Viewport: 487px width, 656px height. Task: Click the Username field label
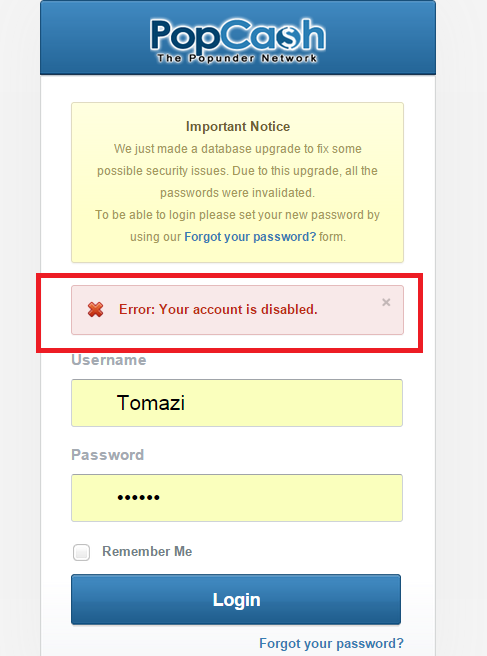109,360
